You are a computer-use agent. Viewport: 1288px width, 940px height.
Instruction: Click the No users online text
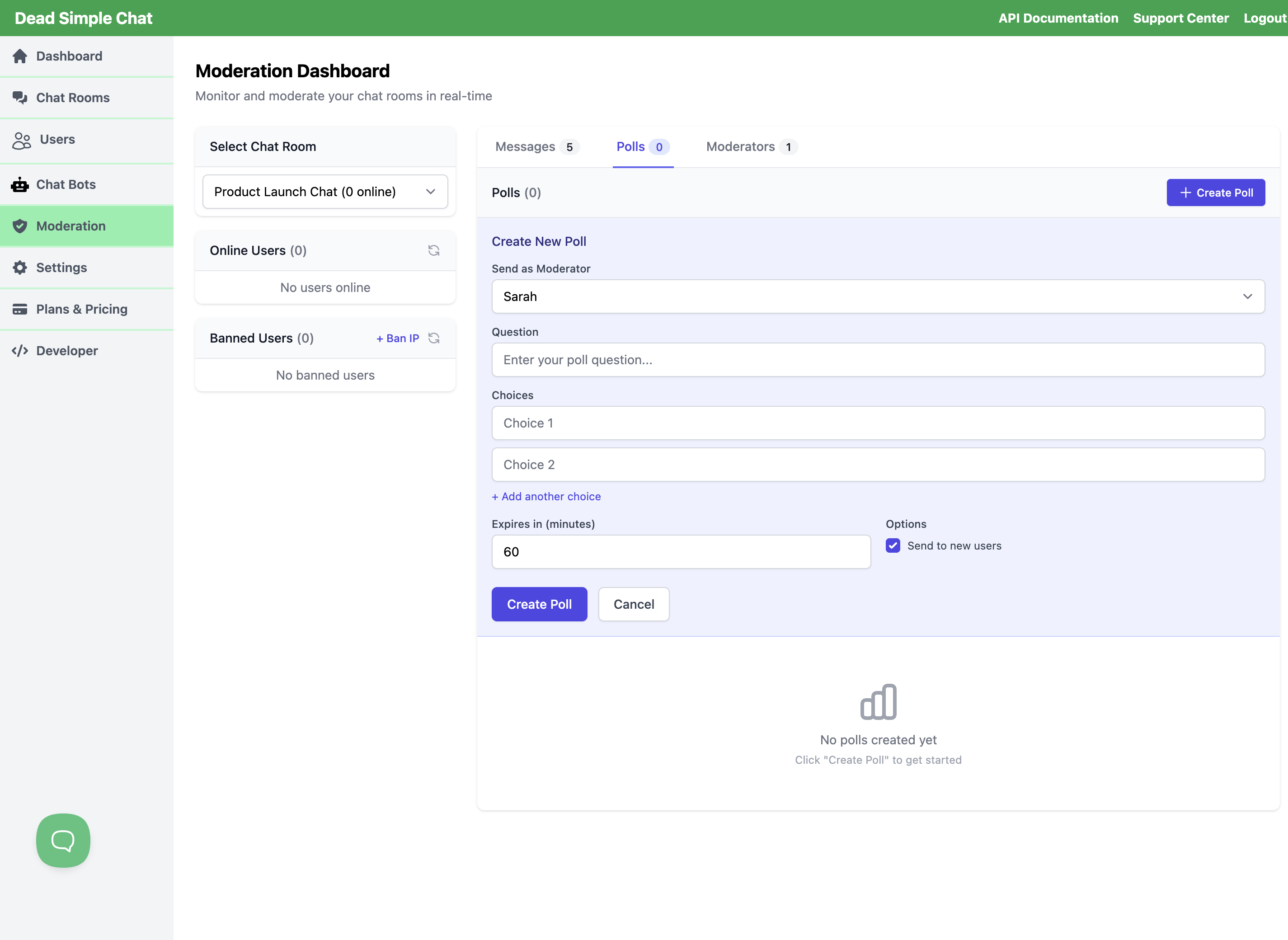pos(325,287)
